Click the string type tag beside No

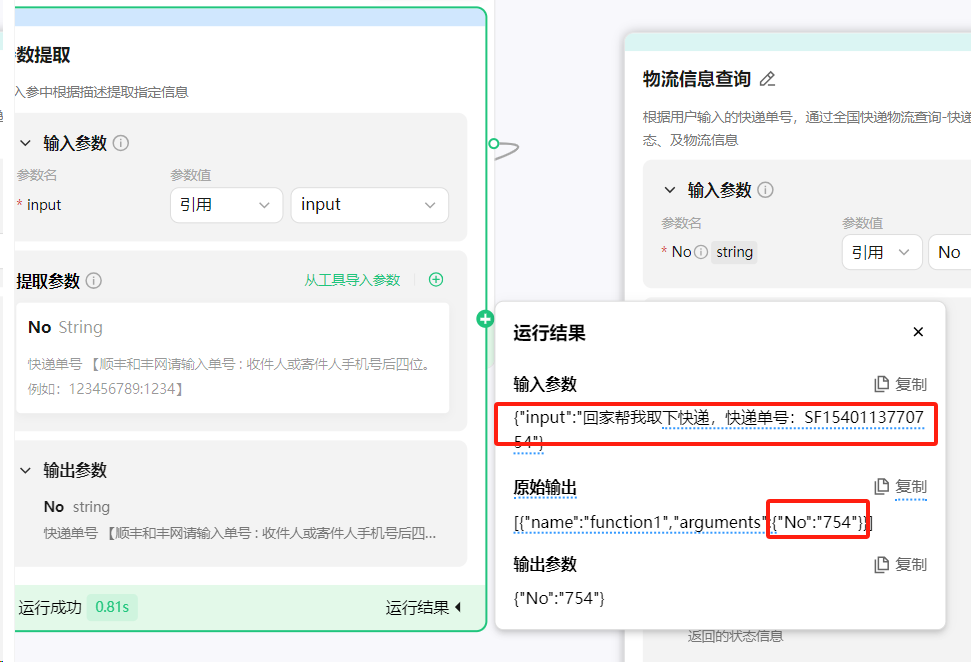734,252
